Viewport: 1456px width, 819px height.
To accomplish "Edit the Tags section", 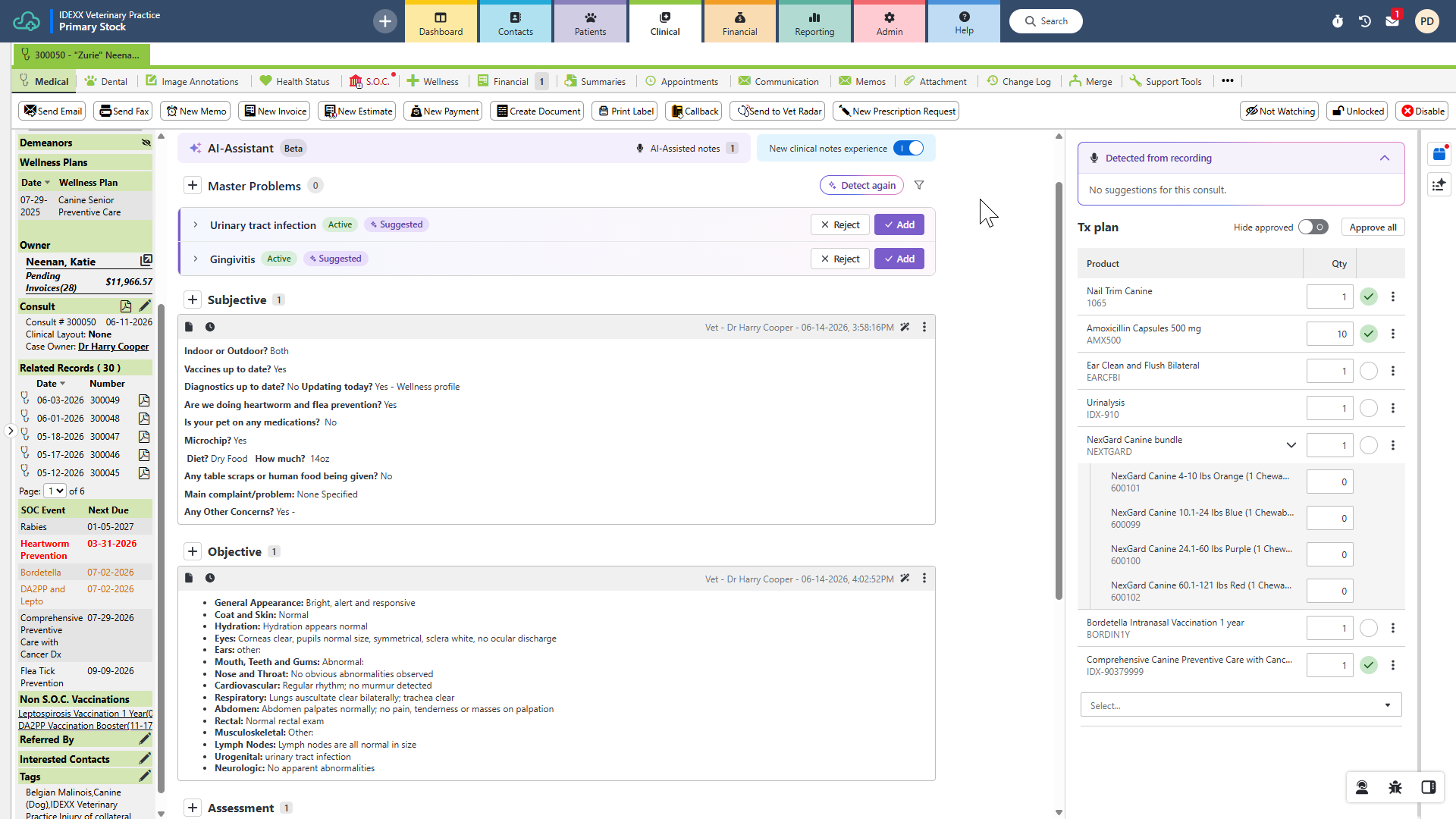I will [x=145, y=777].
